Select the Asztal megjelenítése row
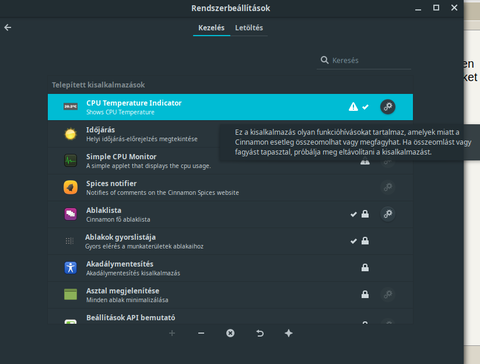The image size is (480, 364). (x=230, y=295)
